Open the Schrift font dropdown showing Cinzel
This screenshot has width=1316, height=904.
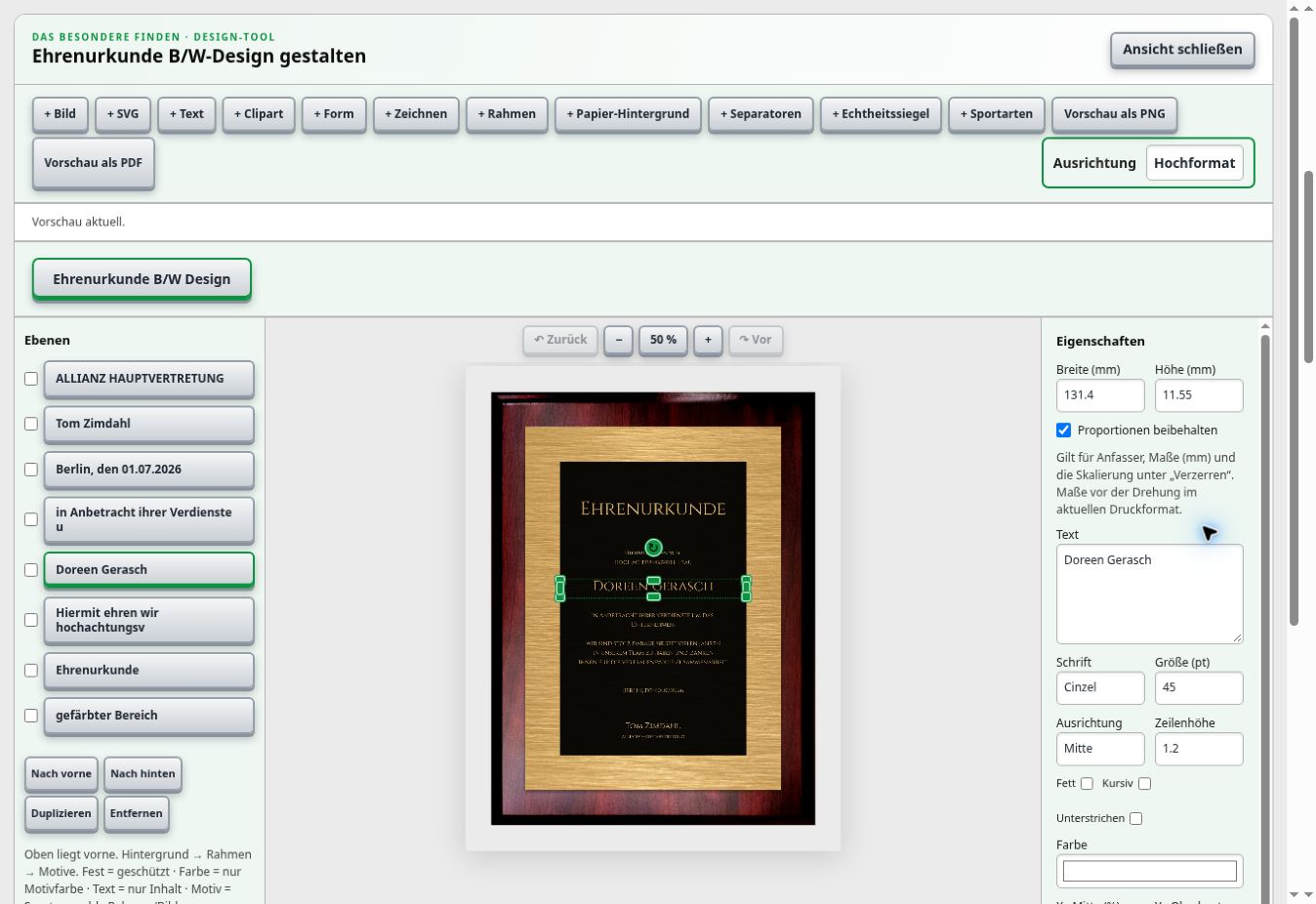point(1100,687)
